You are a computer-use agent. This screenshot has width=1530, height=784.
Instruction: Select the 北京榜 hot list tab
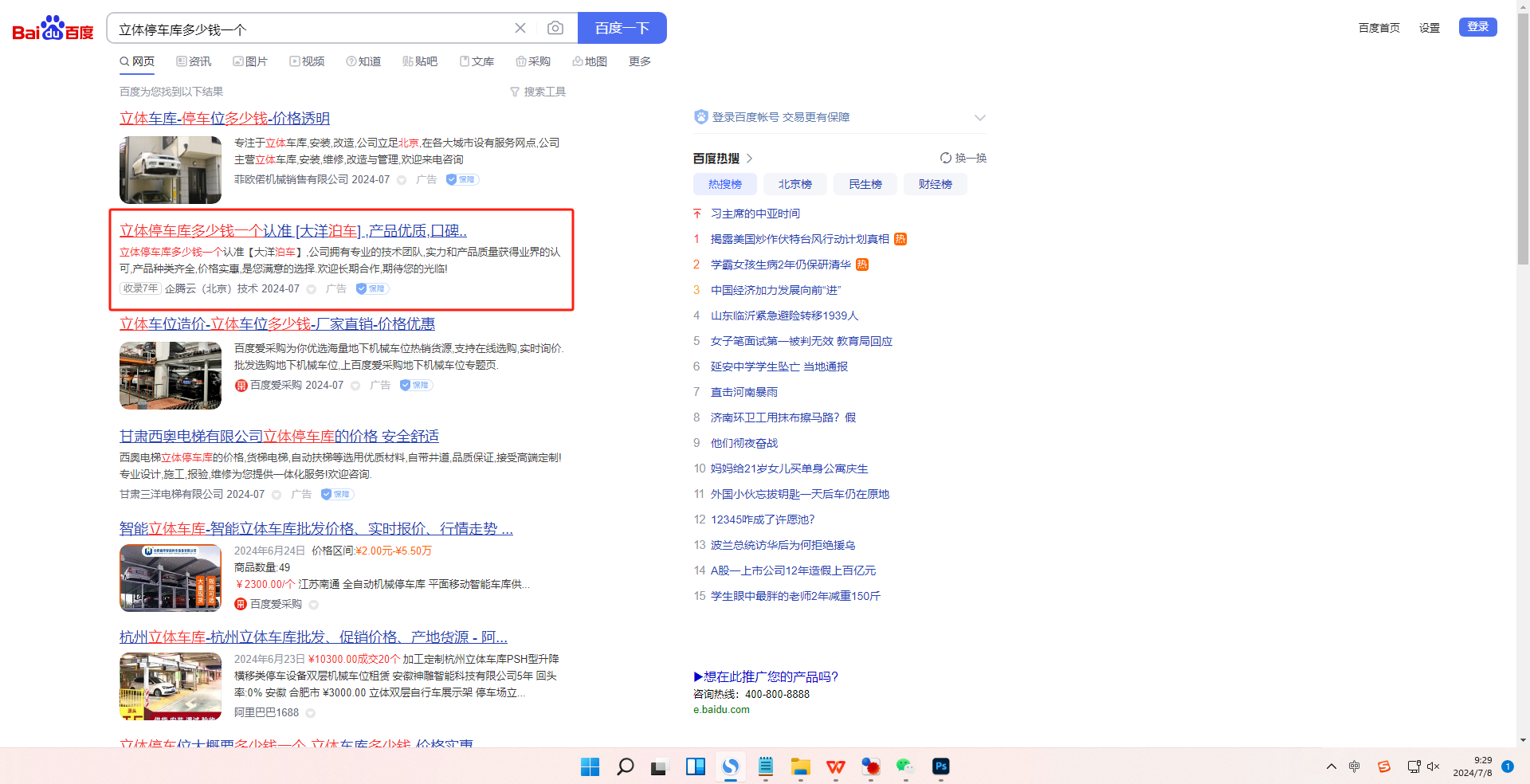coord(794,184)
